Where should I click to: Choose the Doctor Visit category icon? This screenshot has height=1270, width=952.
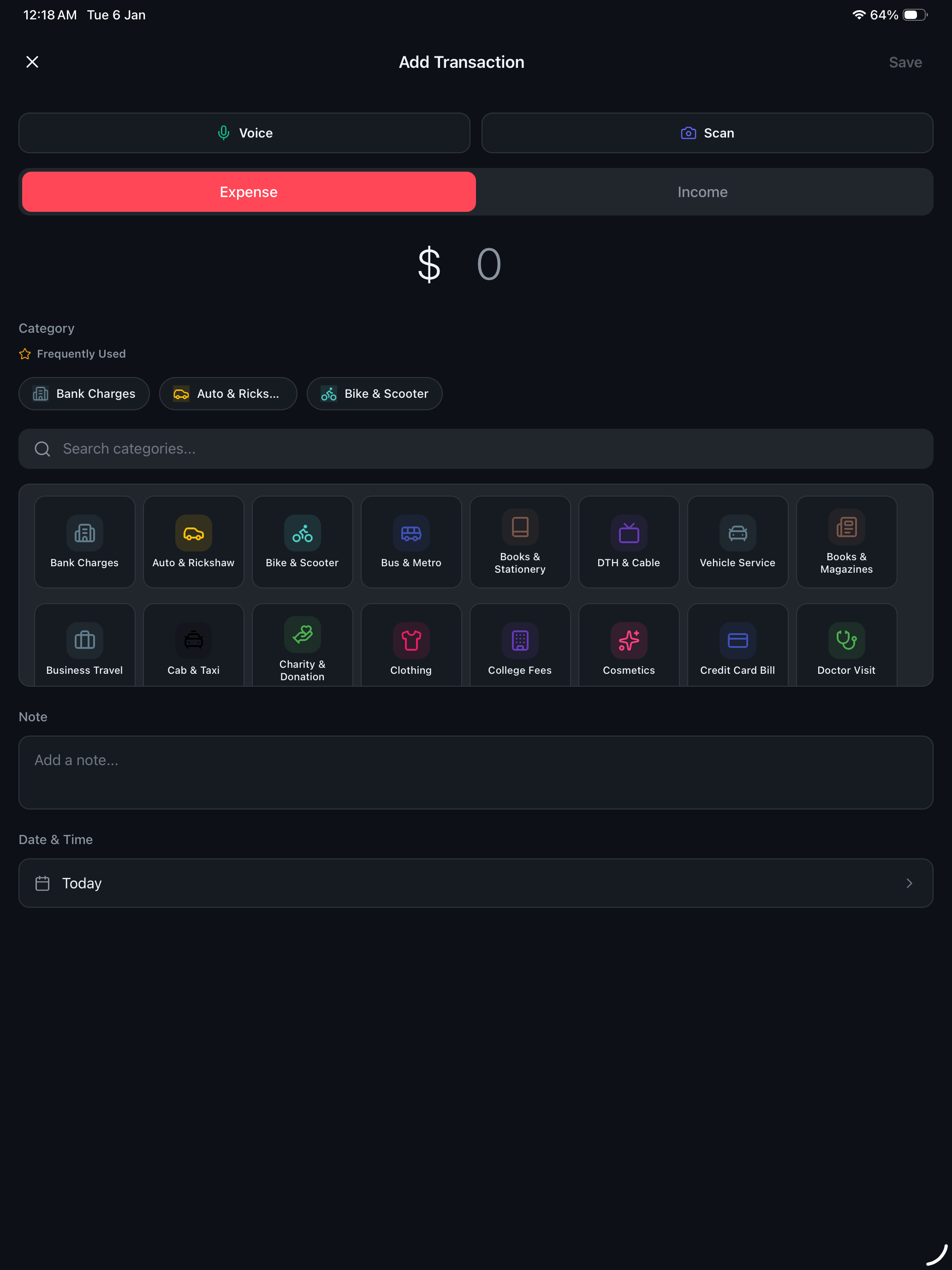pyautogui.click(x=846, y=640)
